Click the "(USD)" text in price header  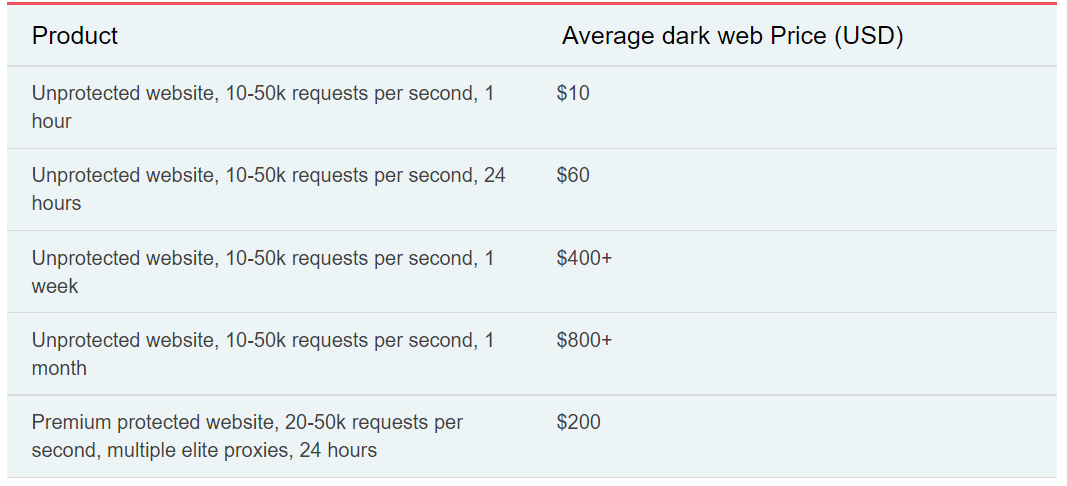[x=869, y=36]
